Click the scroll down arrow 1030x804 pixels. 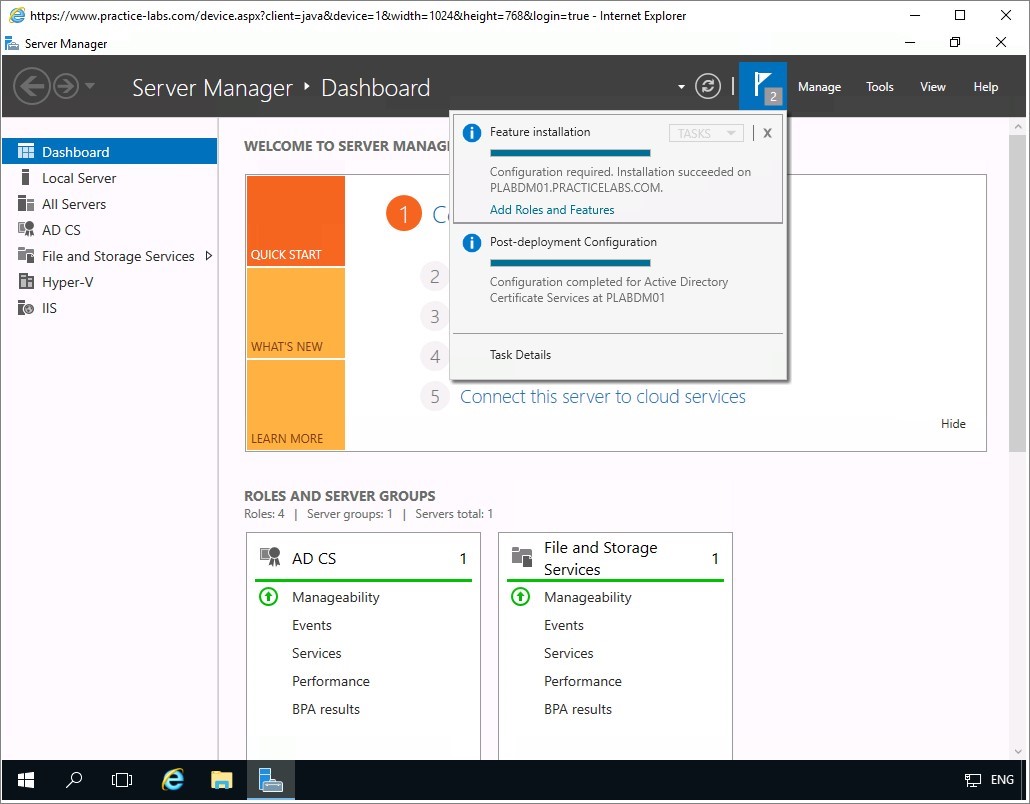[1018, 751]
